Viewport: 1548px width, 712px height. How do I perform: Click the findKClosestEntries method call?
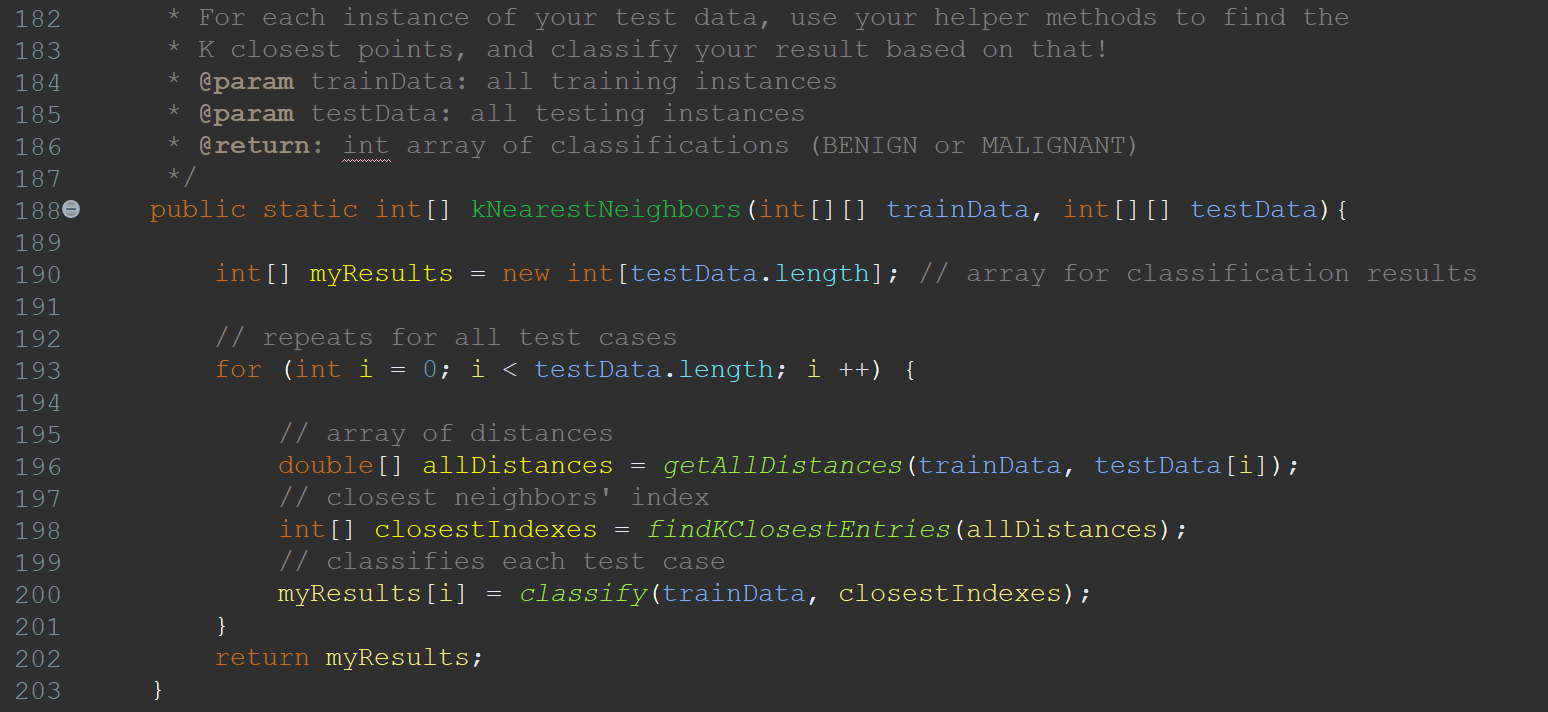click(x=798, y=530)
